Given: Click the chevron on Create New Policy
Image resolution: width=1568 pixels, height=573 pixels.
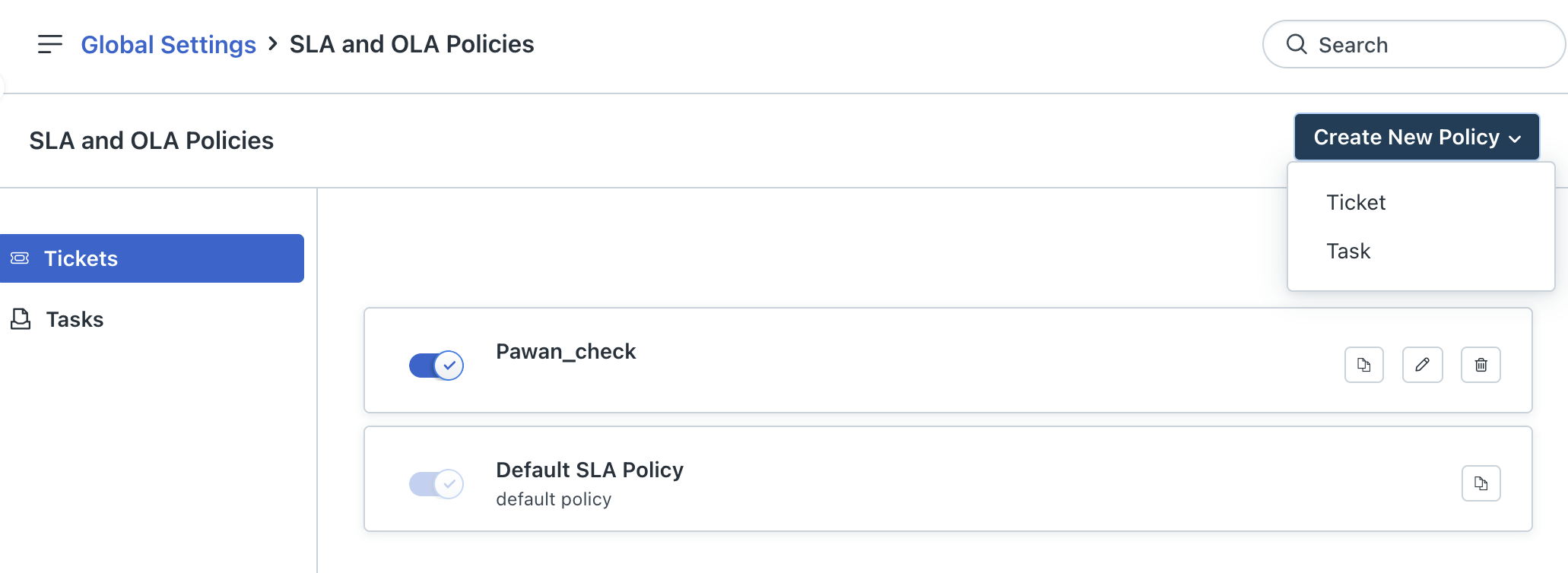Looking at the screenshot, I should (1515, 138).
